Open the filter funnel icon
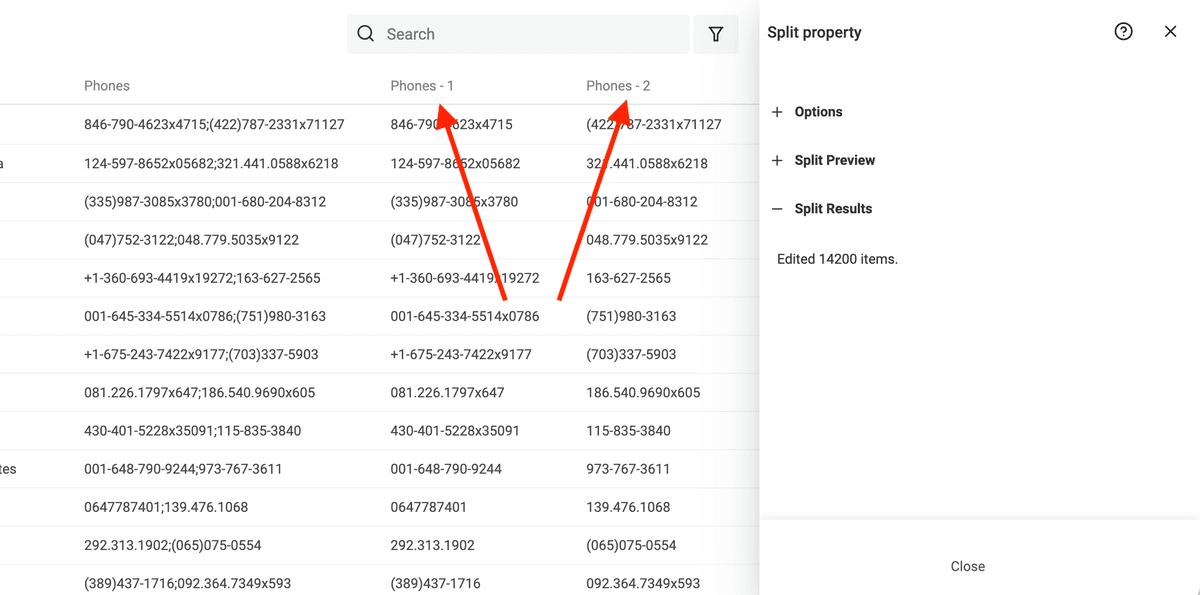This screenshot has height=595, width=1200. point(716,34)
